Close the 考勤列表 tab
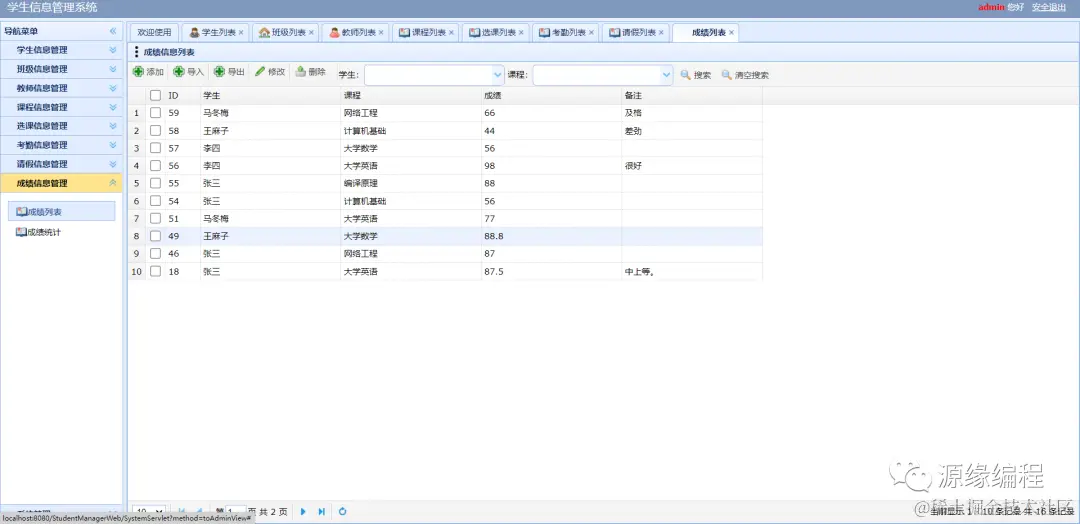This screenshot has width=1080, height=524. [592, 32]
